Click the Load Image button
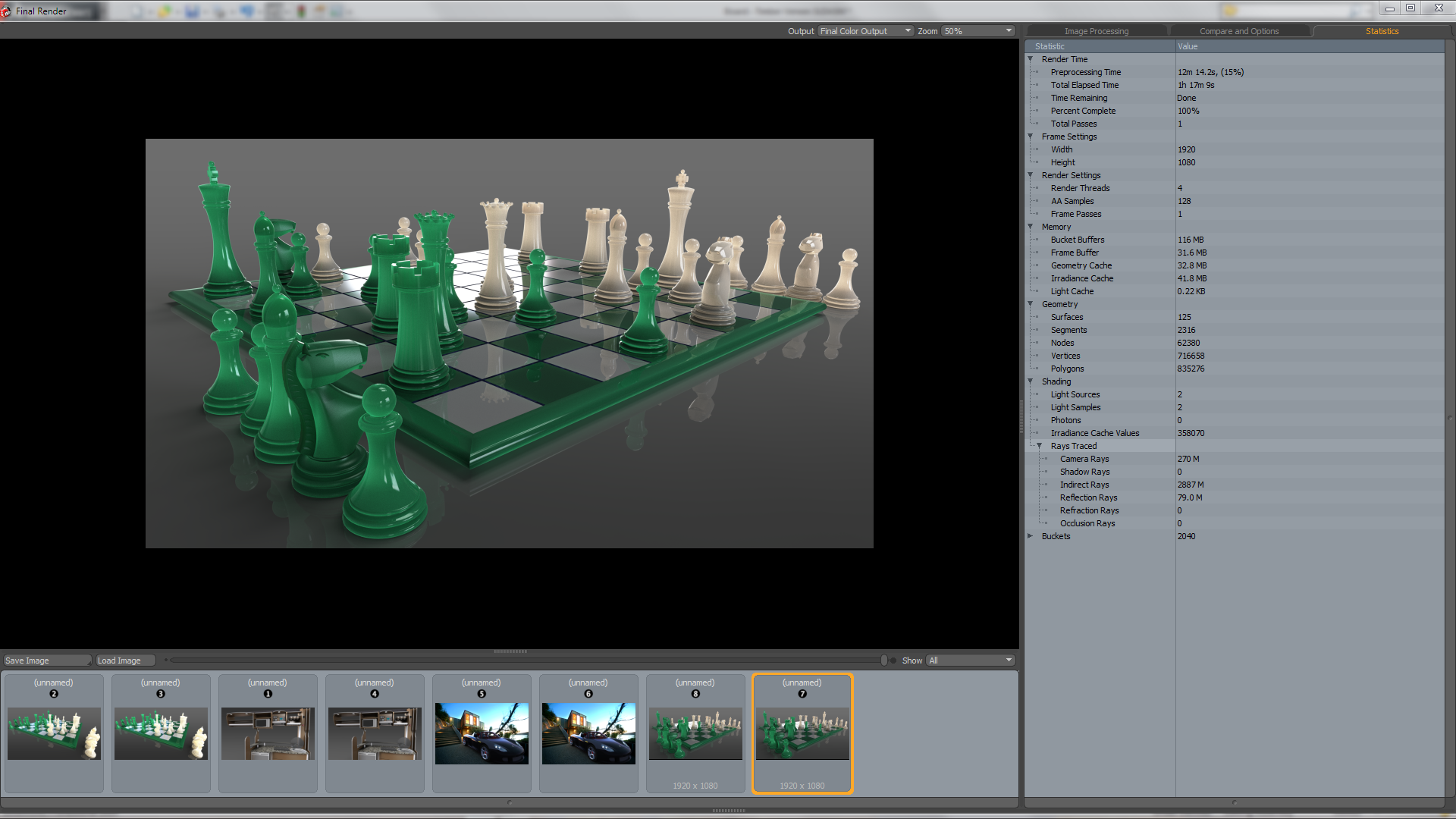 tap(125, 661)
